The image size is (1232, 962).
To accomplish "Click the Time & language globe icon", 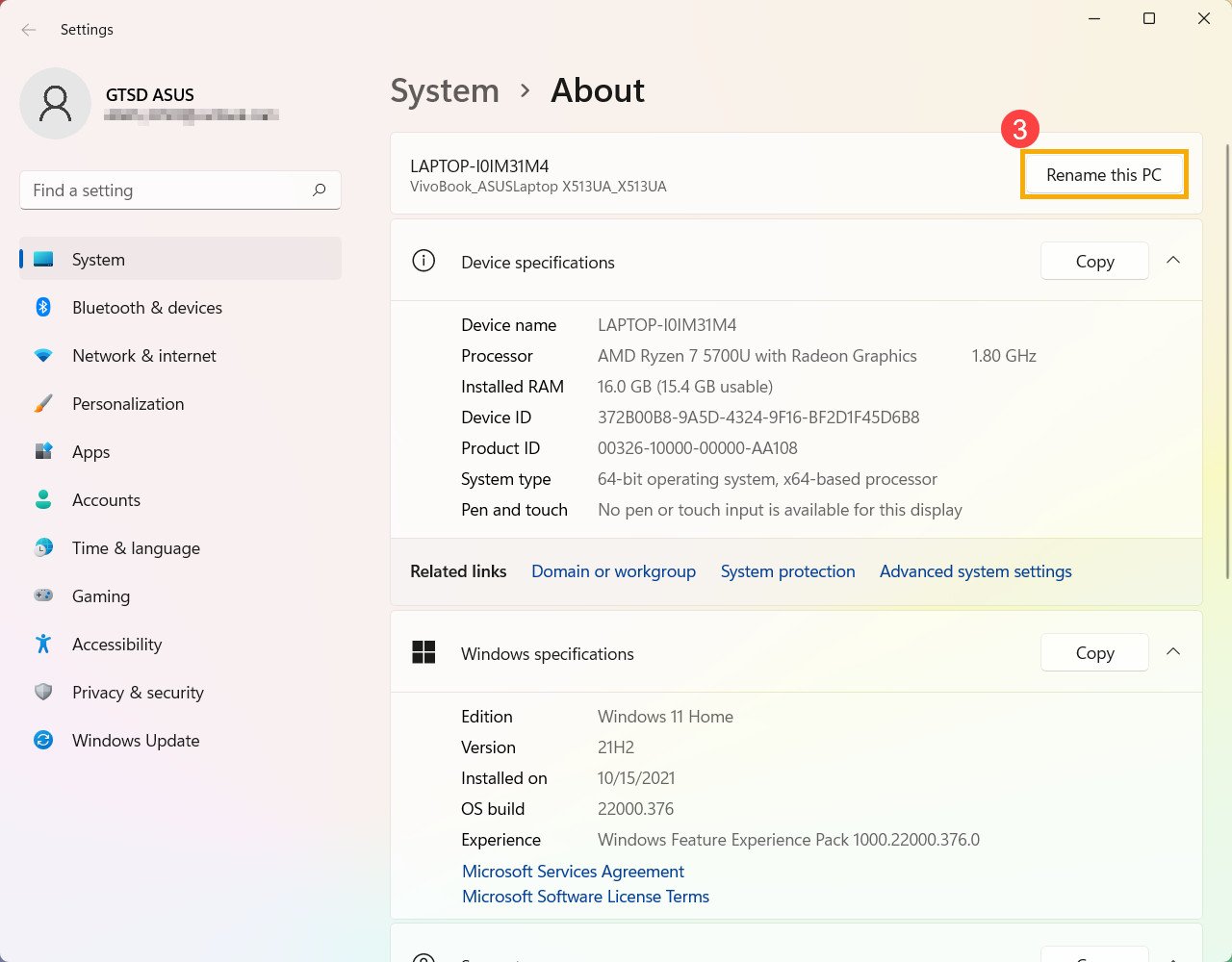I will [43, 548].
